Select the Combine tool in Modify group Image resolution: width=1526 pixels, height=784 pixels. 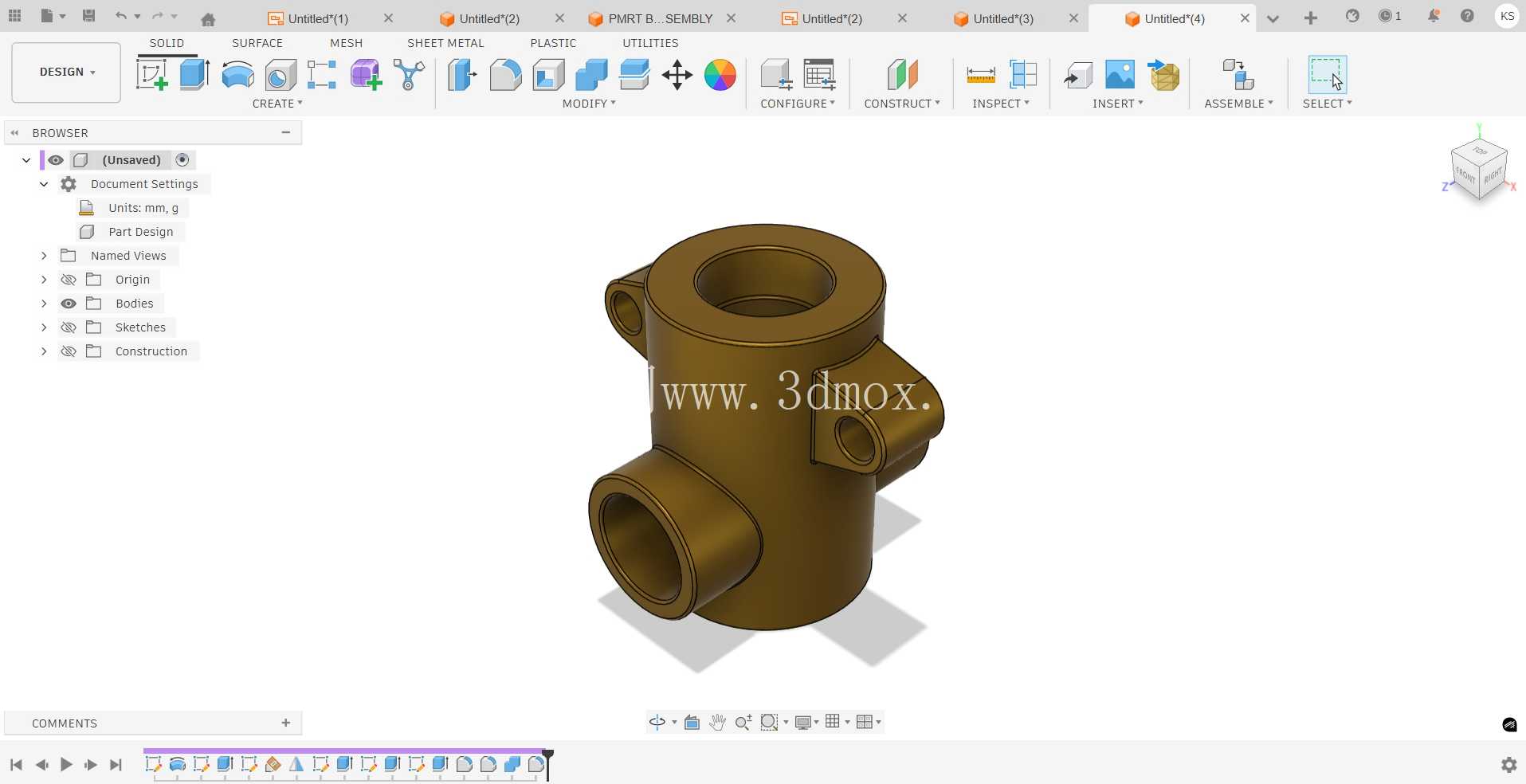[591, 75]
